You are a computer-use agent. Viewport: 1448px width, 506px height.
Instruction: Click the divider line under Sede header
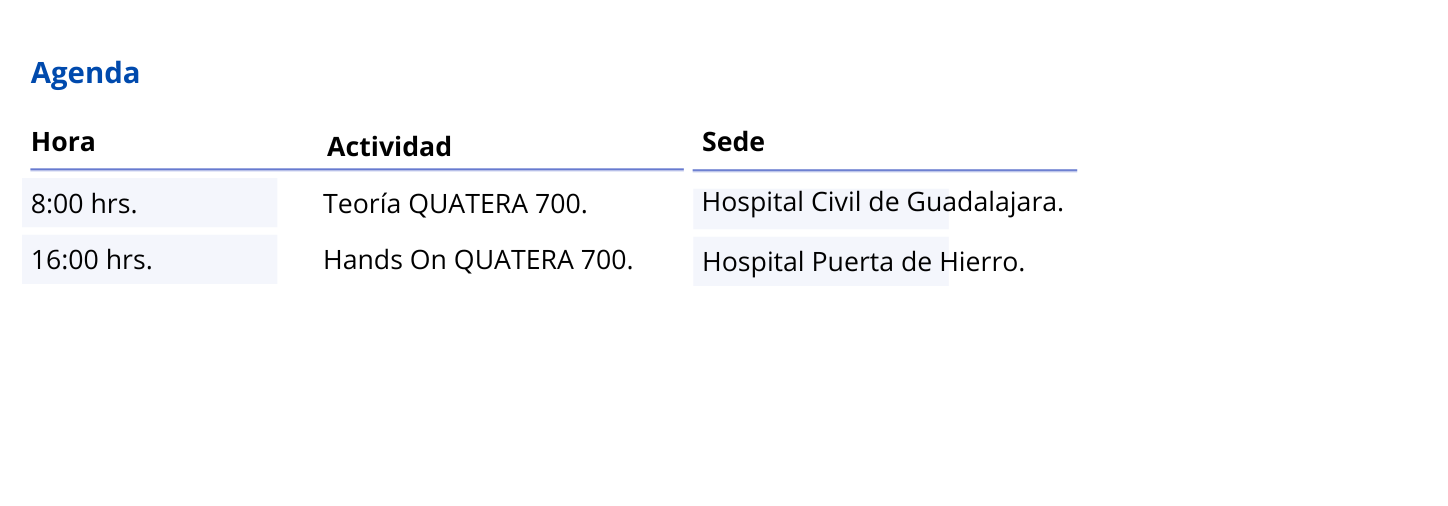[x=885, y=171]
